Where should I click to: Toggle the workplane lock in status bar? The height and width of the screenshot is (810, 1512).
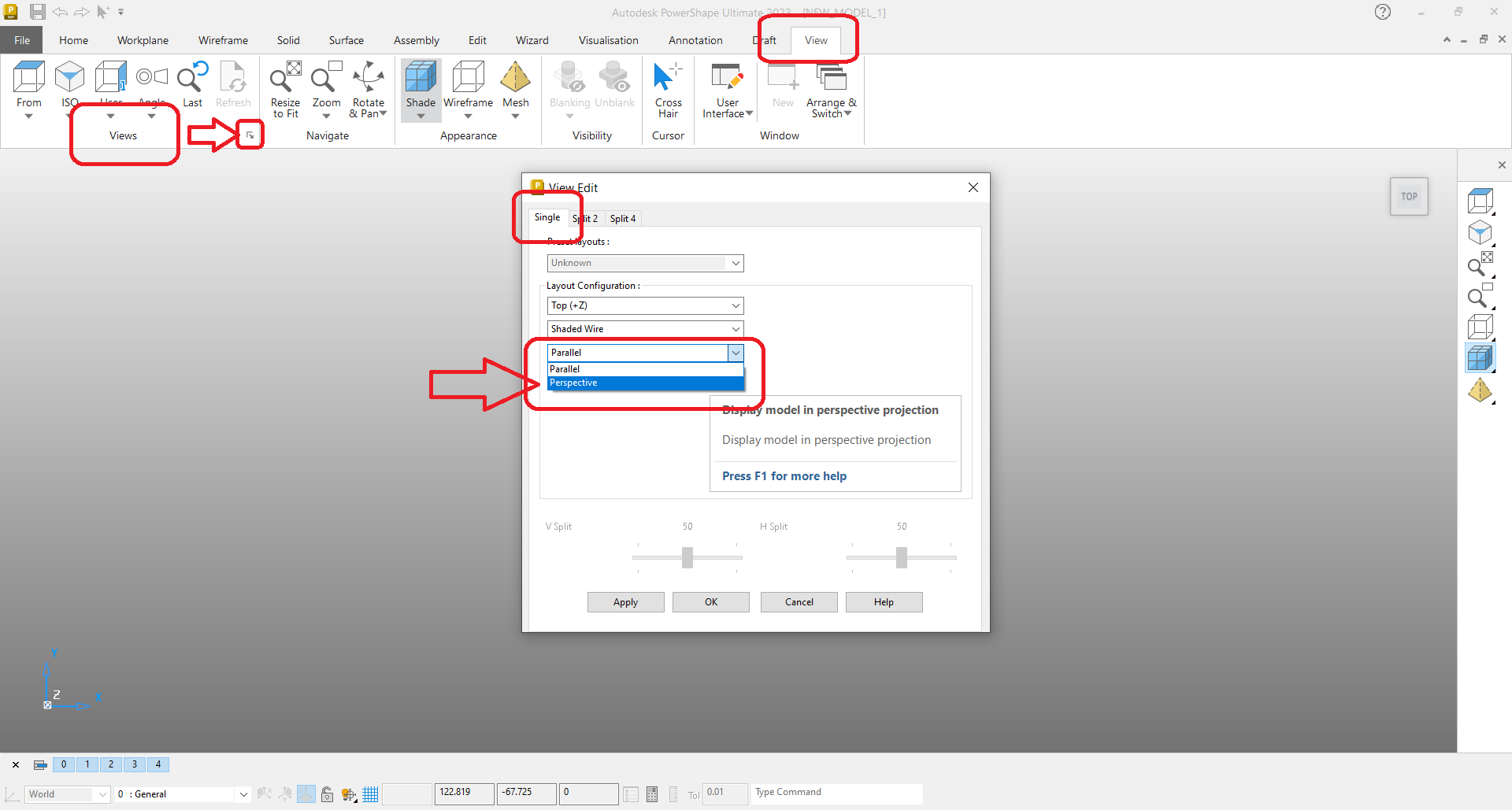(327, 793)
